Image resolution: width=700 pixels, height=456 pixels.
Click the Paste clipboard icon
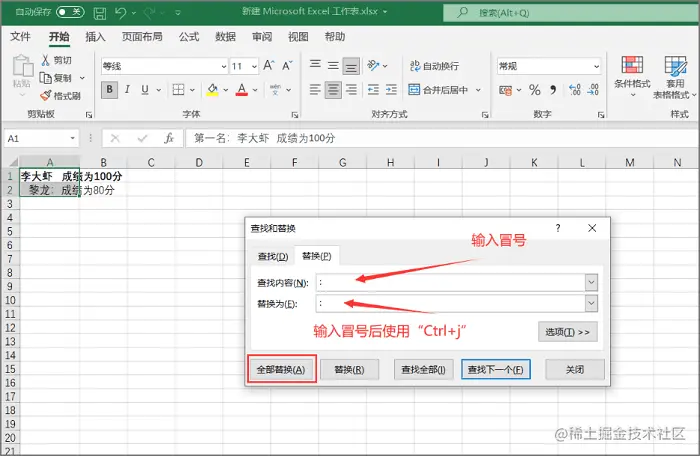click(x=22, y=66)
